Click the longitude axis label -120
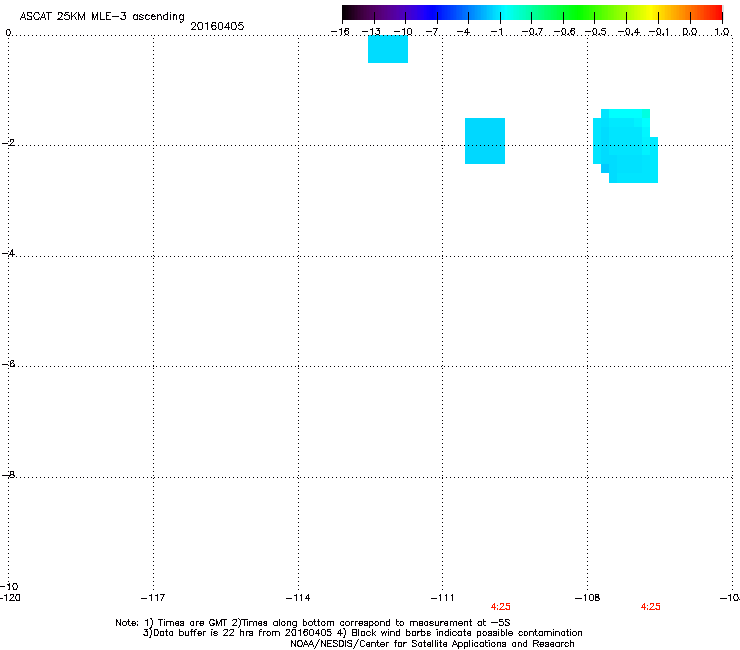Screen dimensions: 740x650 [10, 598]
